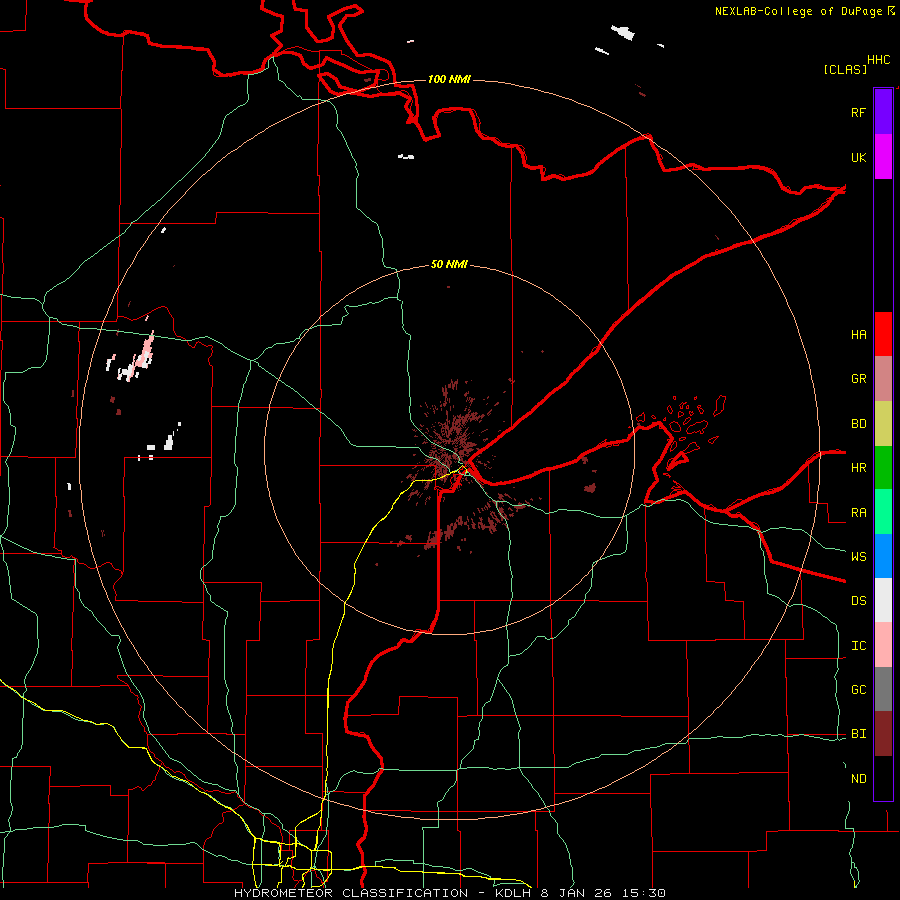The image size is (900, 900).
Task: Click the 100 NMI range ring label
Action: pyautogui.click(x=449, y=79)
